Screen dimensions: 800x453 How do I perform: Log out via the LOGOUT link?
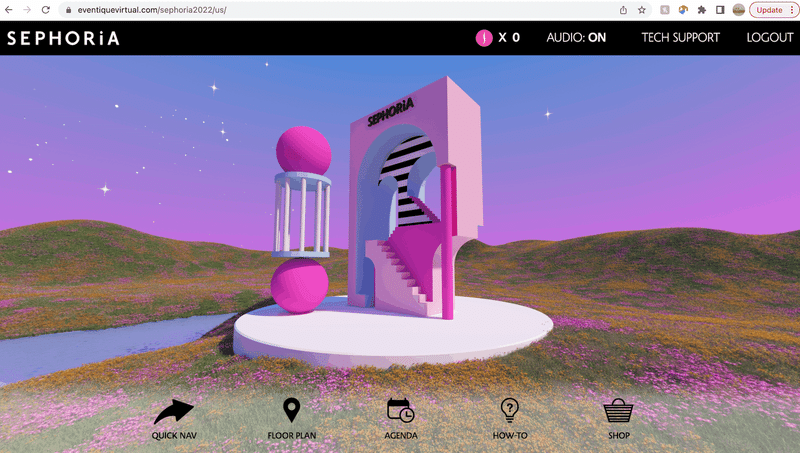[x=770, y=38]
